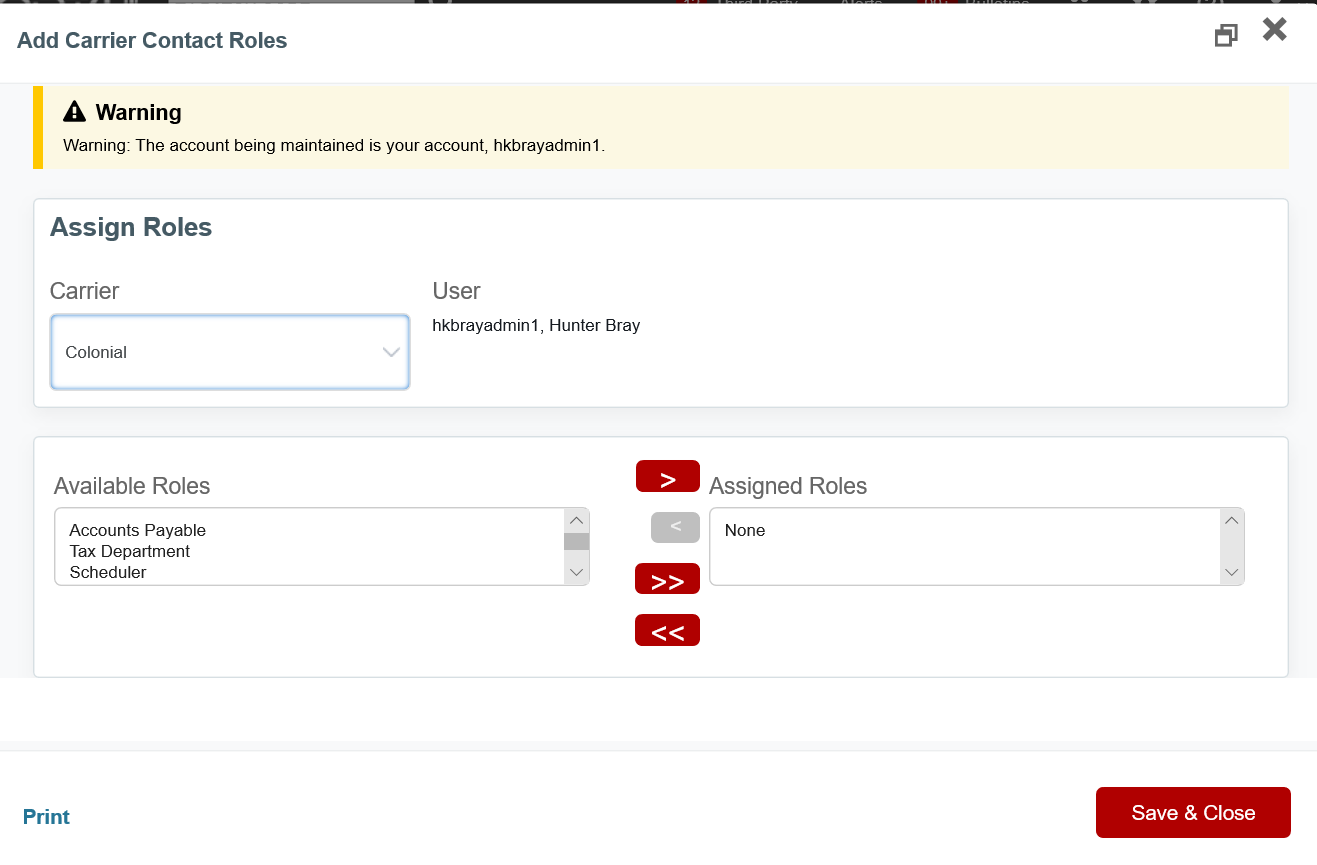The height and width of the screenshot is (865, 1317).
Task: Click the chevron arrow on the Carrier selector
Action: point(390,352)
